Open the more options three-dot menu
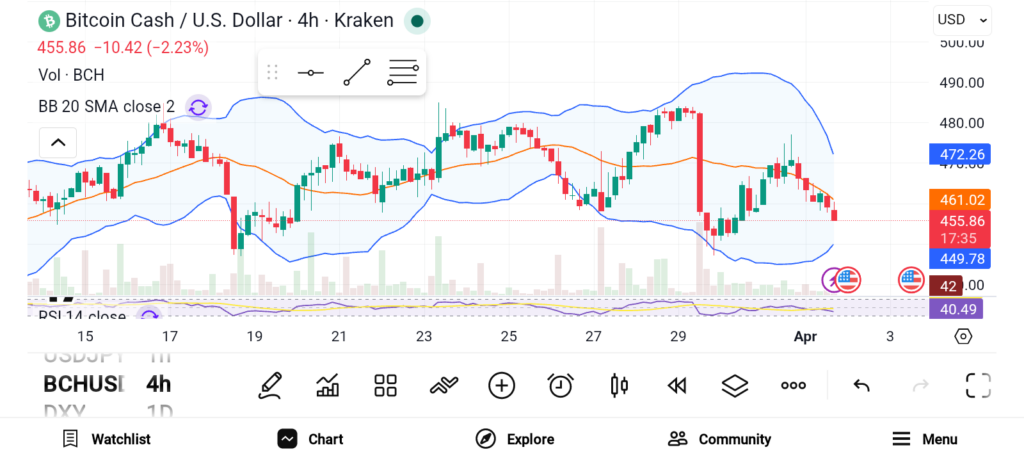 pyautogui.click(x=794, y=385)
